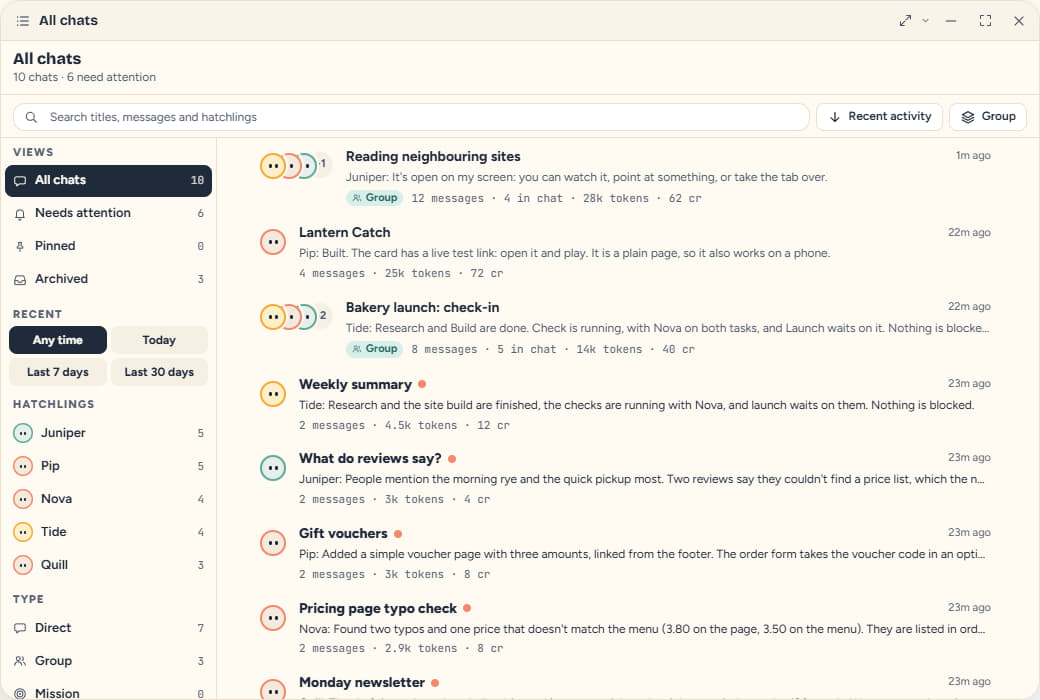Filter by Group chat type in sidebar

click(108, 661)
